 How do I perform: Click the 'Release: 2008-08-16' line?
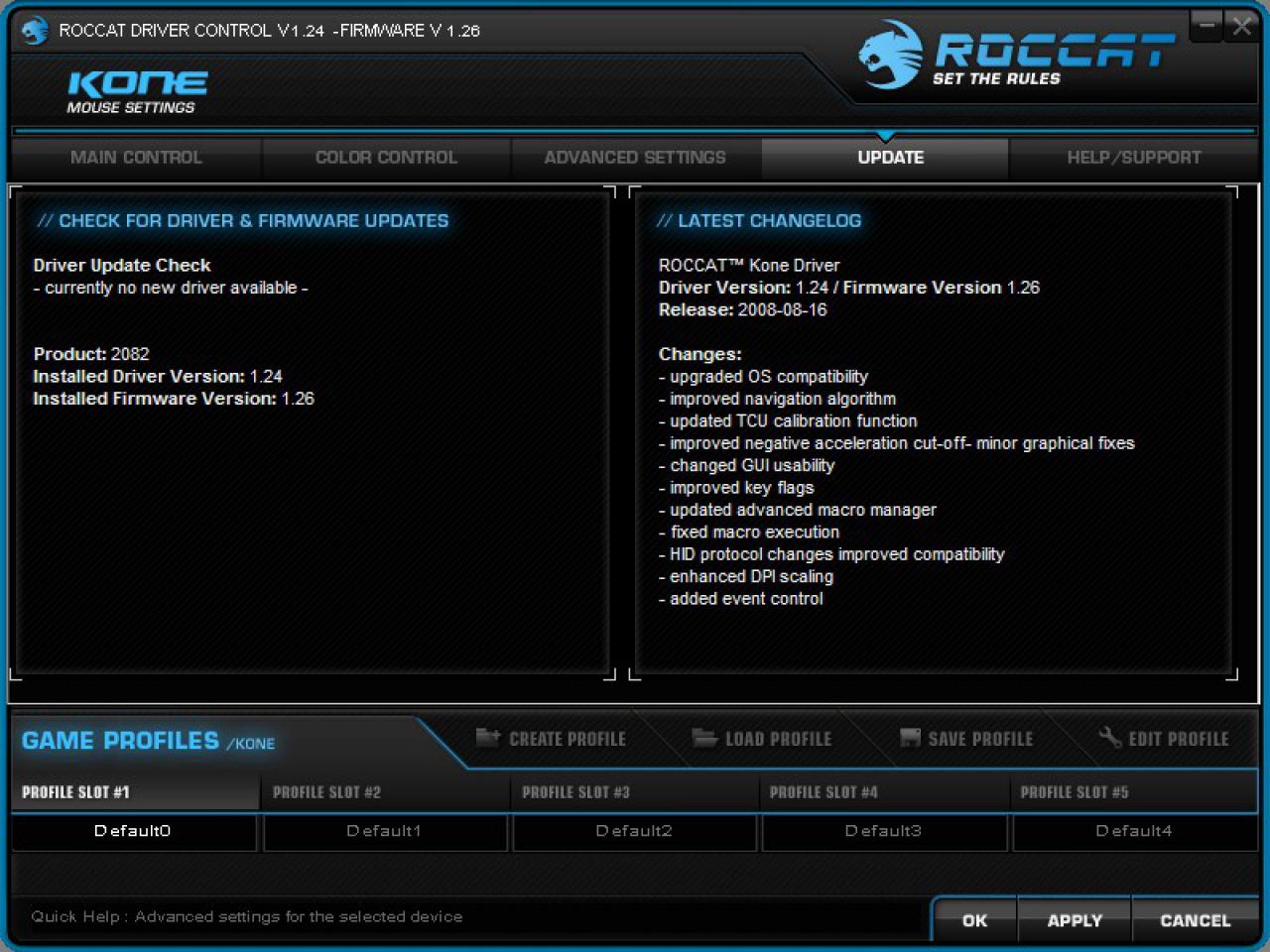[742, 309]
